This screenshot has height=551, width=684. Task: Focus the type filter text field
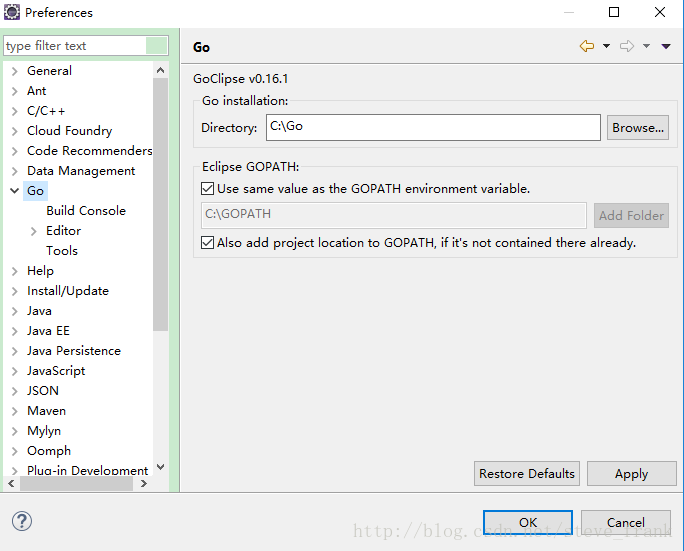pyautogui.click(x=75, y=46)
